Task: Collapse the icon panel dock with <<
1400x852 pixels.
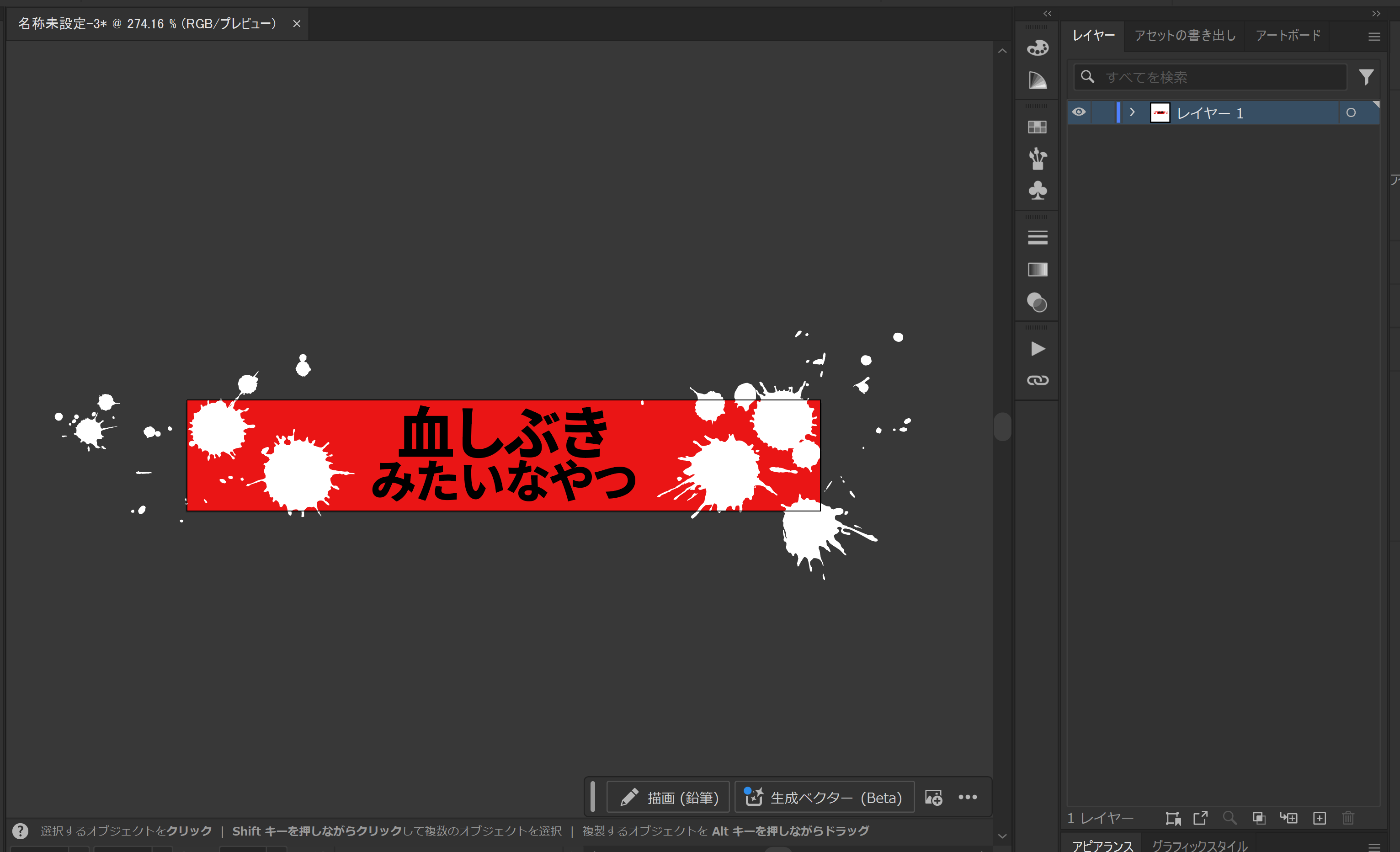Action: tap(1047, 13)
